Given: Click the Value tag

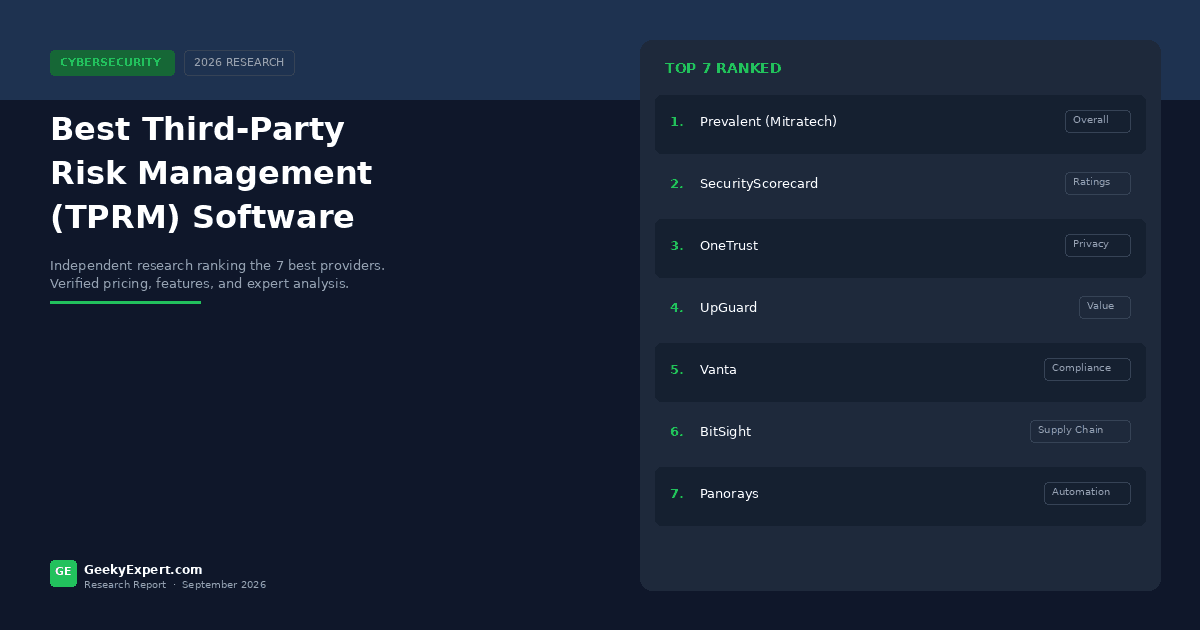Looking at the screenshot, I should tap(1104, 307).
